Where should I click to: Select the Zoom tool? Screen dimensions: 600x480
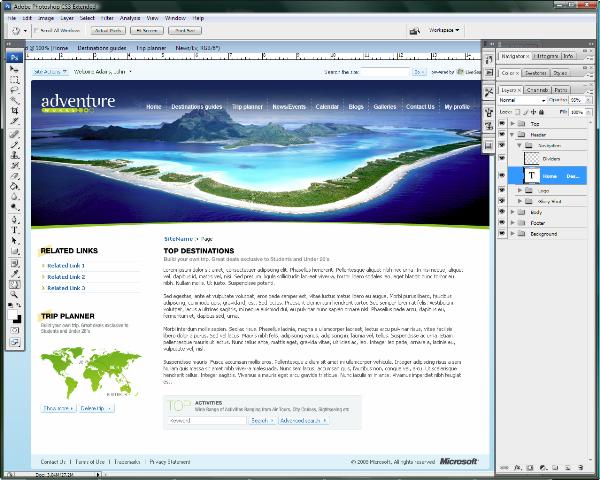click(x=14, y=295)
